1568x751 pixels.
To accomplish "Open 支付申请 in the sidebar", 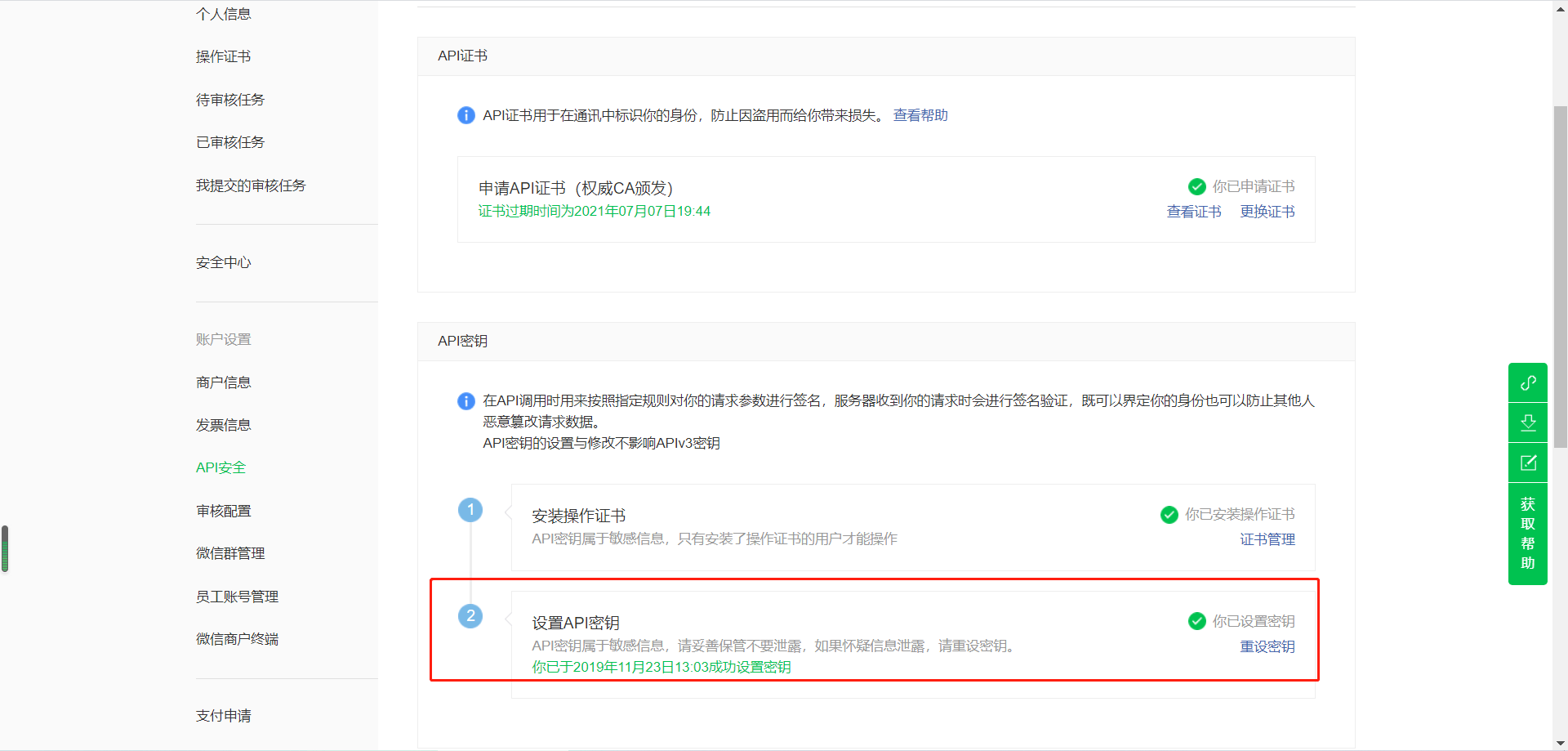I will [x=224, y=716].
